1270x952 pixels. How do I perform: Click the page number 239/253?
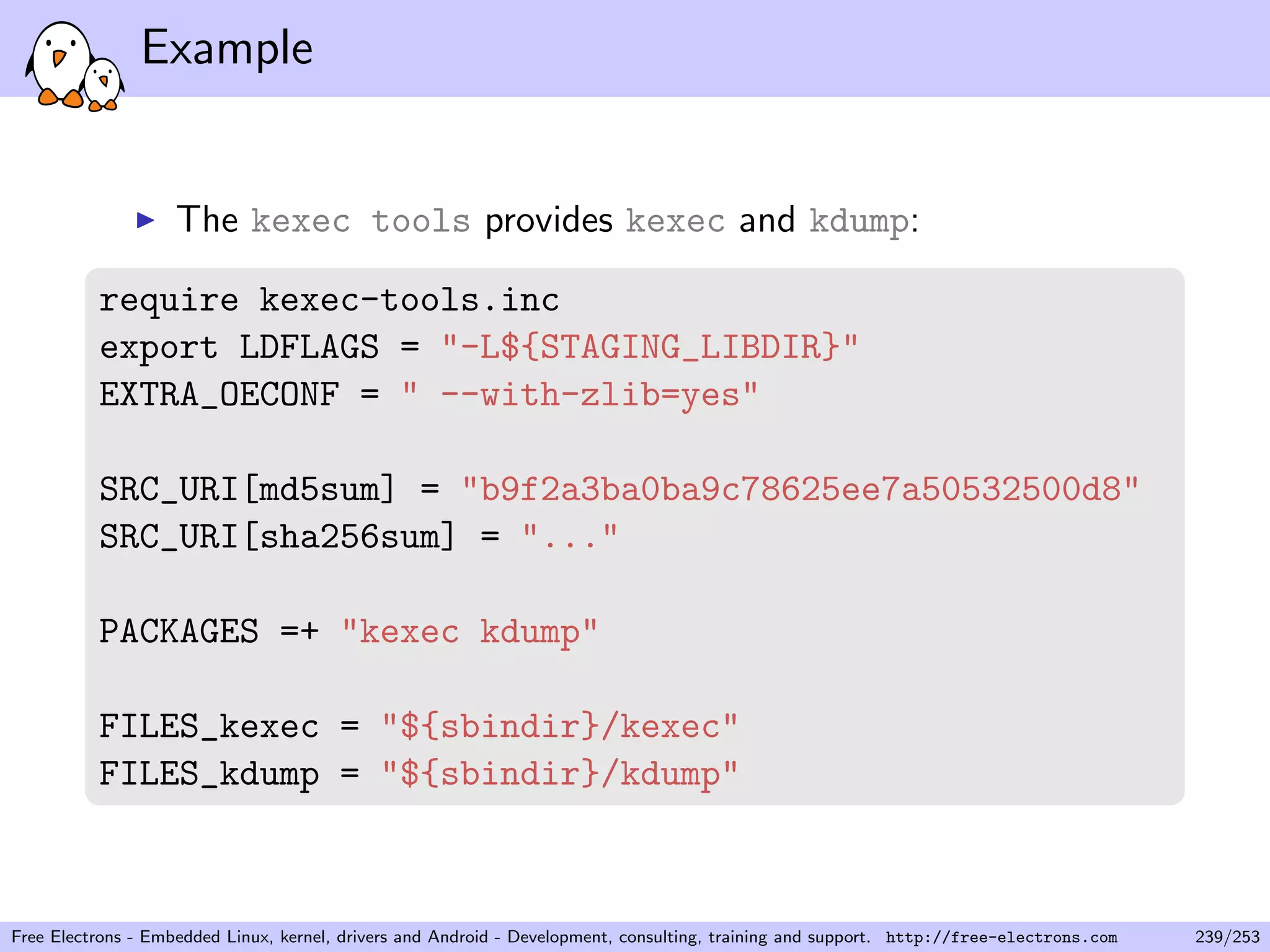click(x=1227, y=937)
